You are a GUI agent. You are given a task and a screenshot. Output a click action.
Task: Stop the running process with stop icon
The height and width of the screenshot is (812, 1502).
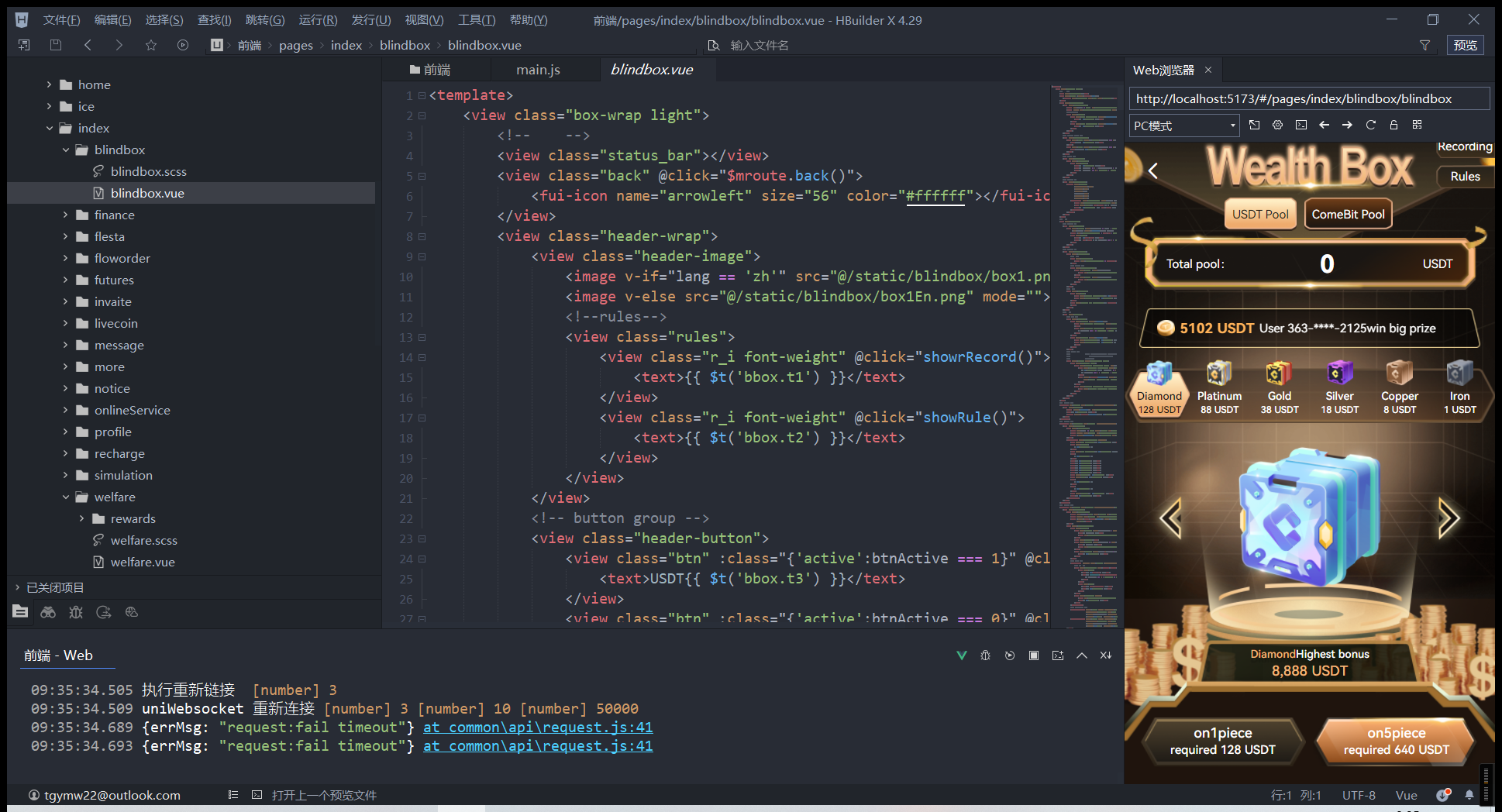[1033, 655]
